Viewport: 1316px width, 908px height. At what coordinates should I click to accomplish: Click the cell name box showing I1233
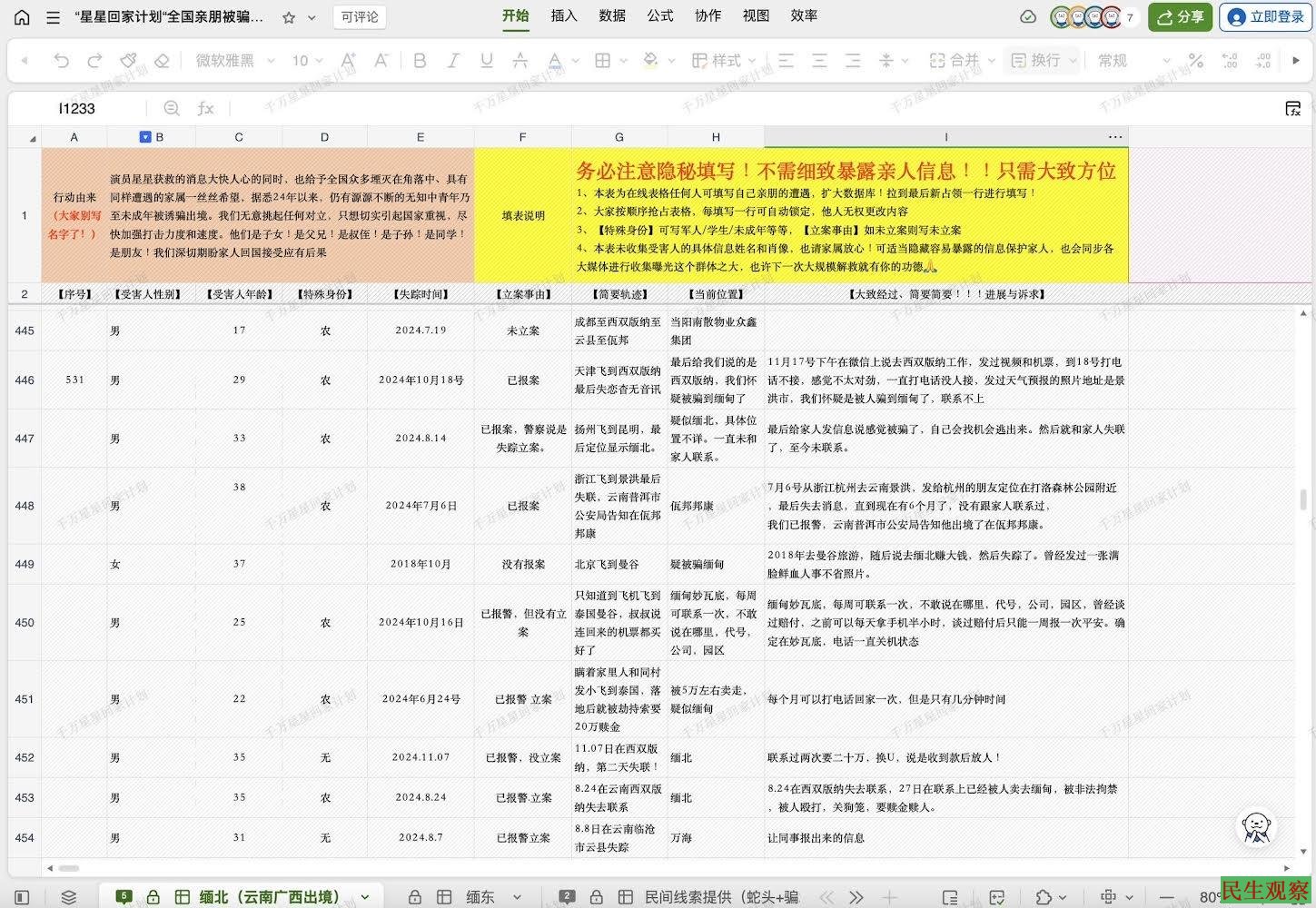pos(77,108)
